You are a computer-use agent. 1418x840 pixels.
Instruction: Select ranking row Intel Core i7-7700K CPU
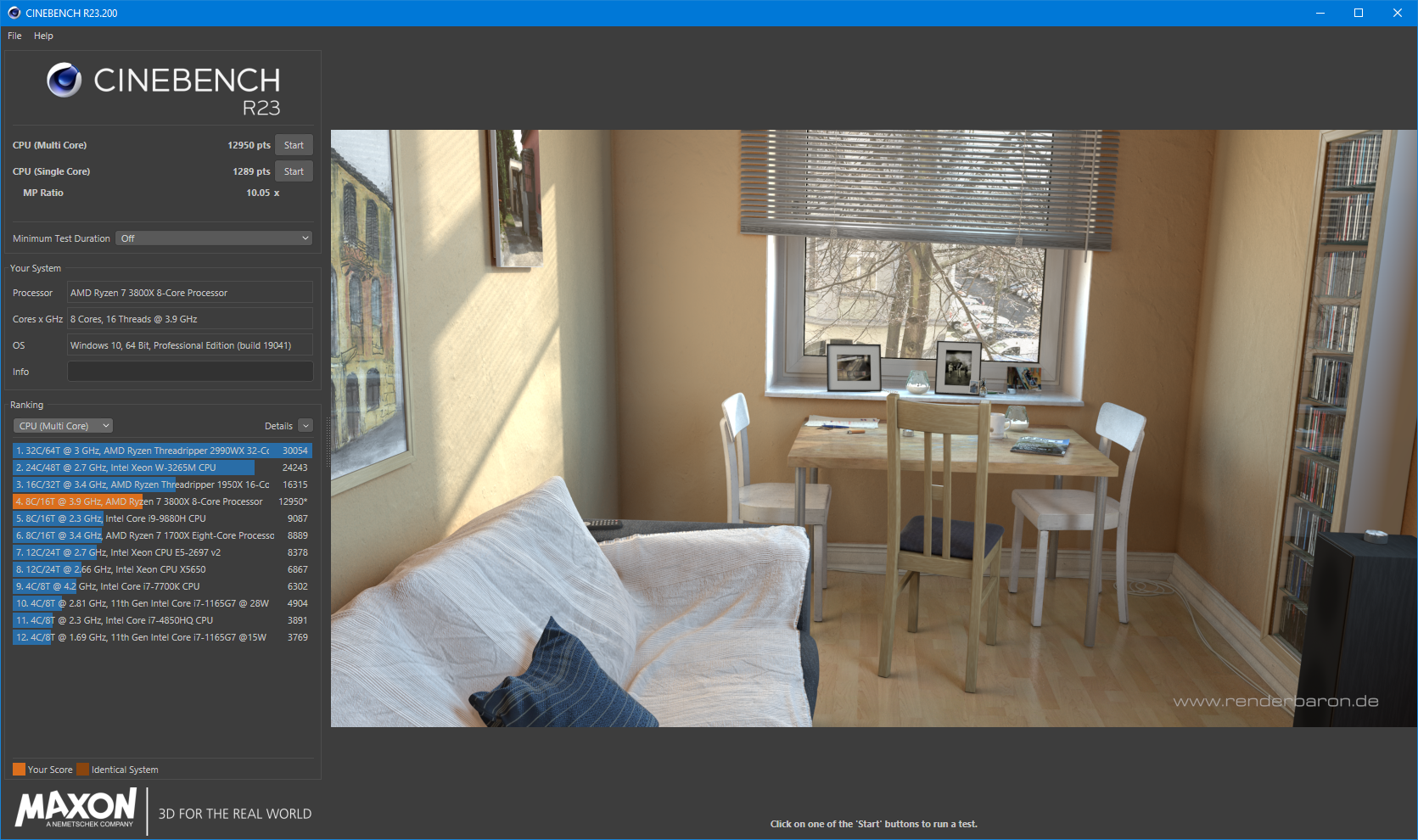[x=162, y=586]
